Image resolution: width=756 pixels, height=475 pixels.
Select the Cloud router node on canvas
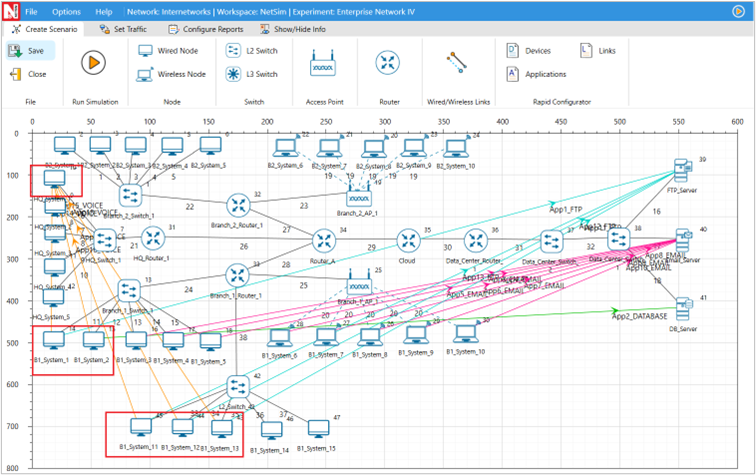(x=407, y=241)
